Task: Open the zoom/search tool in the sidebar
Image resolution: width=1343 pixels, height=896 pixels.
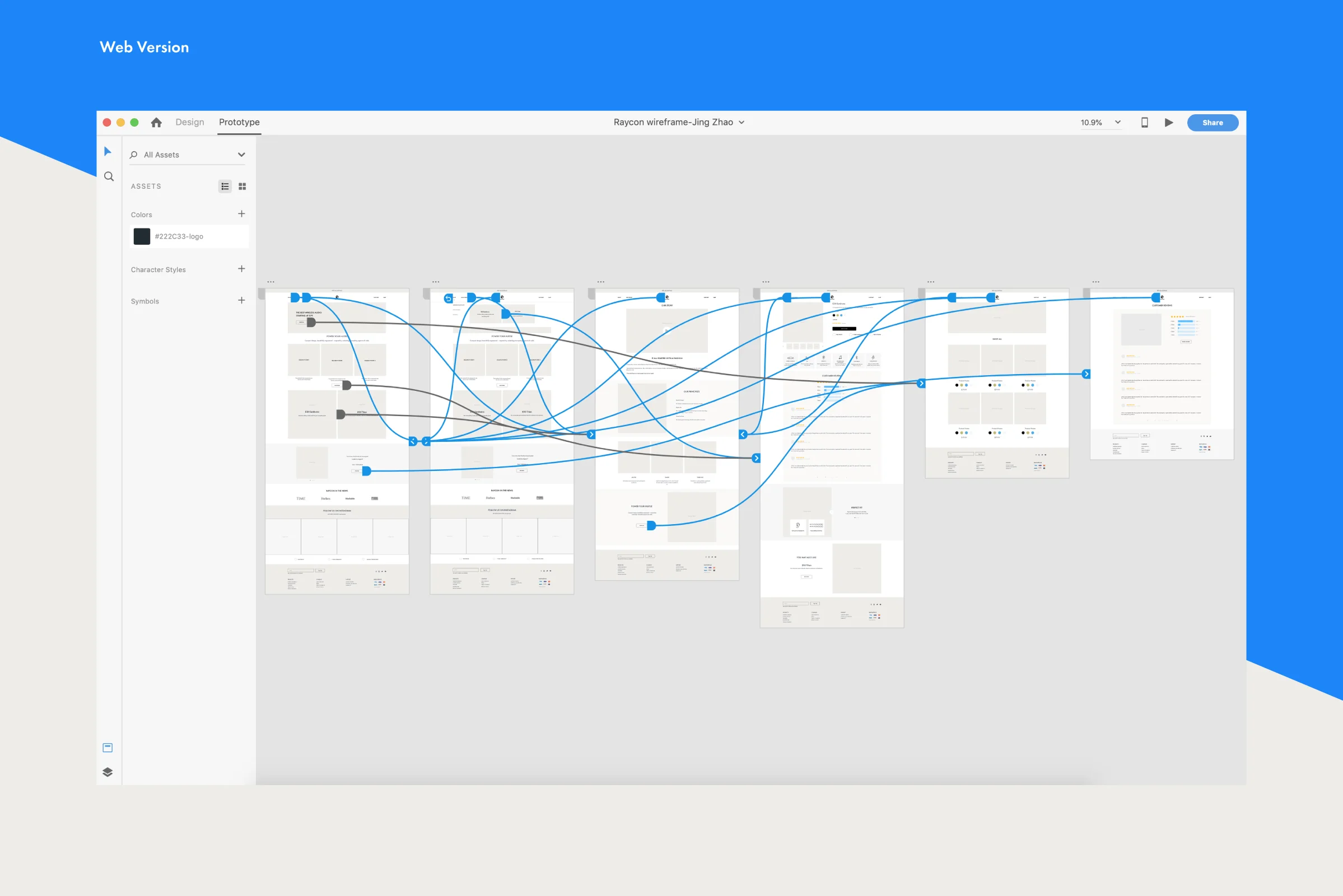Action: coord(108,176)
